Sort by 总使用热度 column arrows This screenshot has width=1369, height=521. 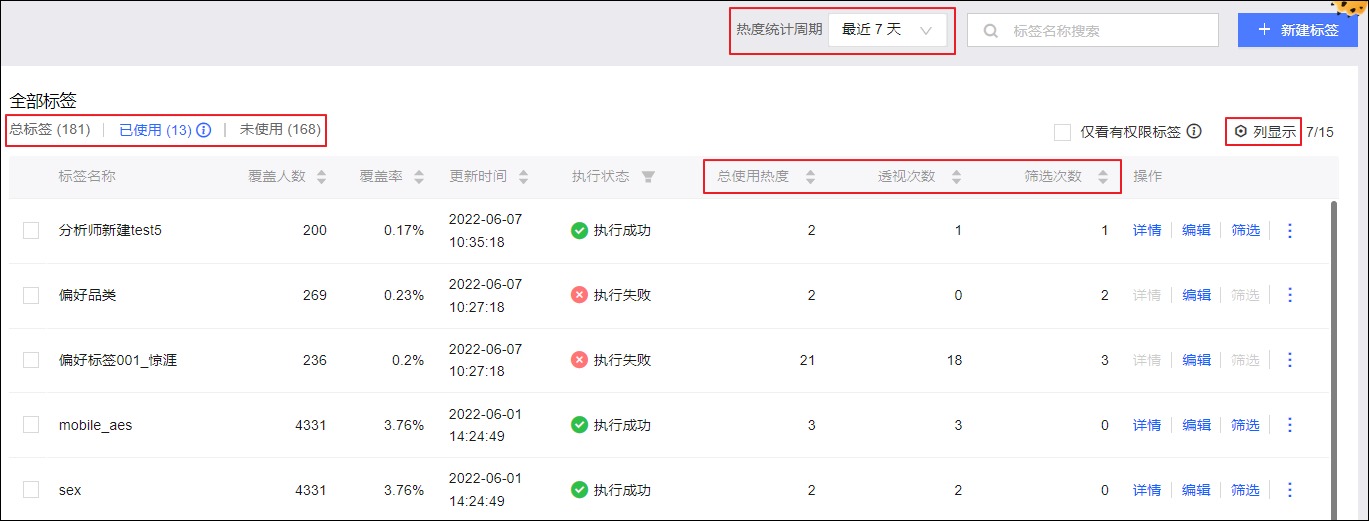810,177
